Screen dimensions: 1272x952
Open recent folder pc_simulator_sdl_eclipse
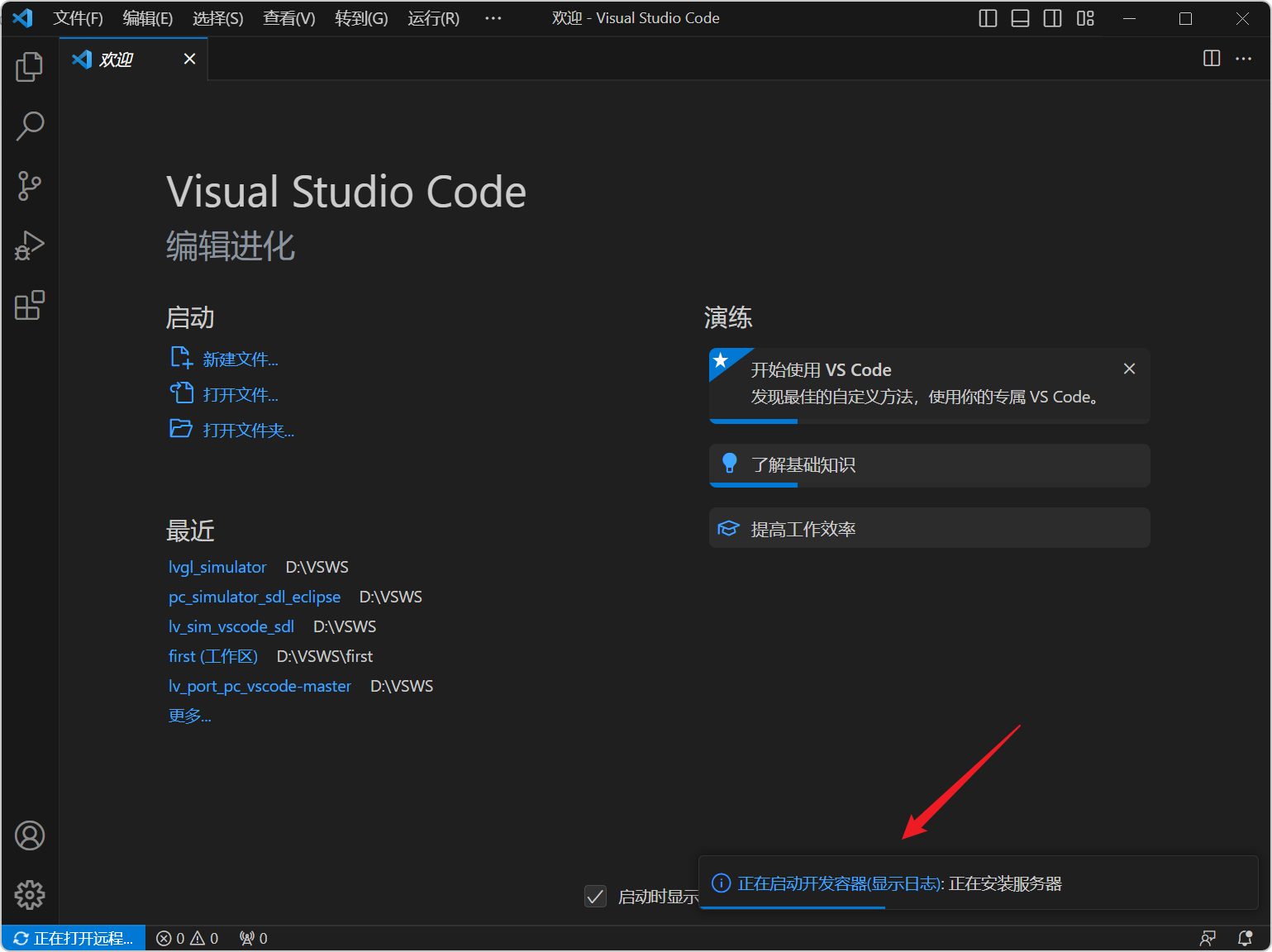tap(255, 597)
